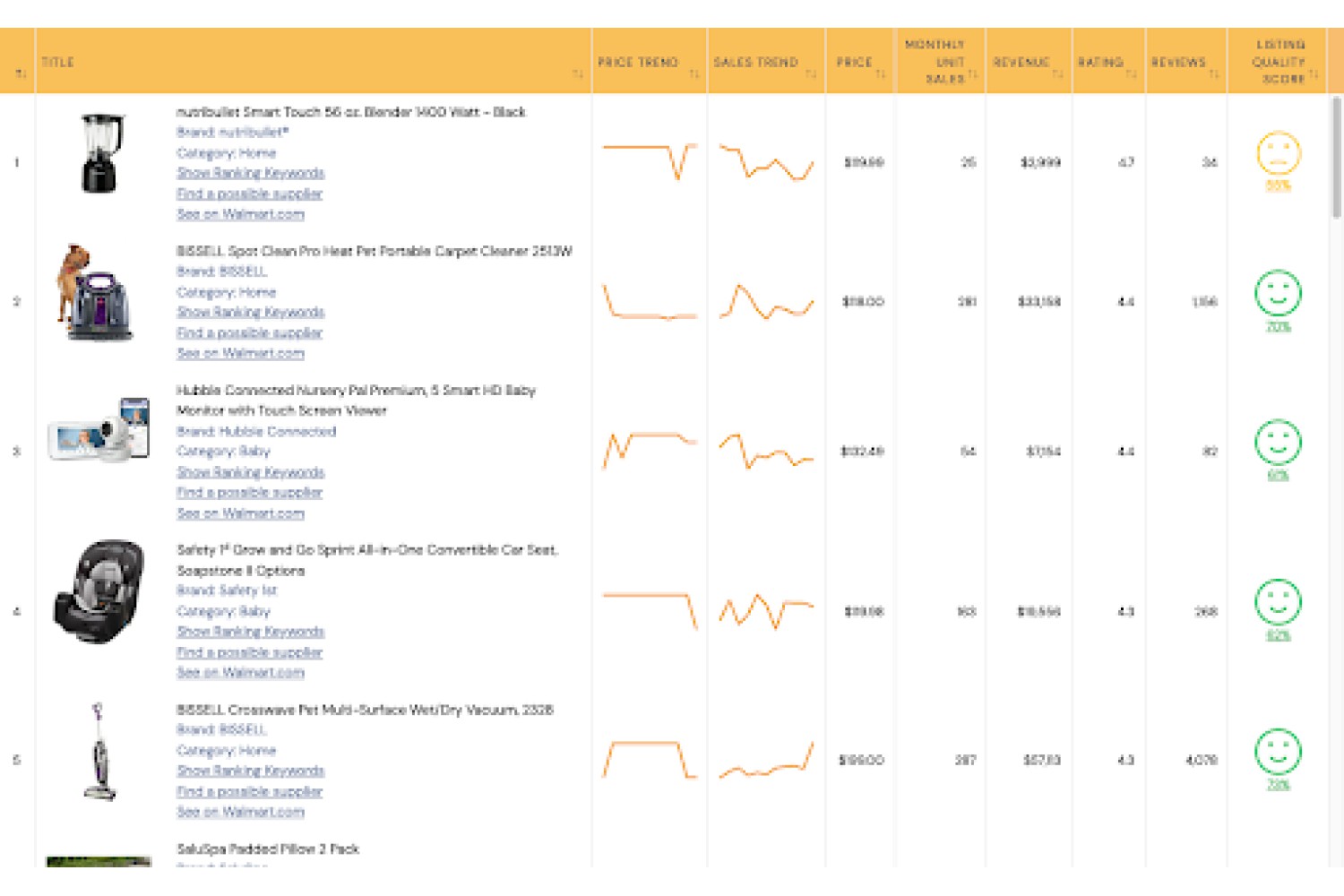Open Brand: Safety 1st link
The height and width of the screenshot is (896, 1344).
(x=227, y=590)
